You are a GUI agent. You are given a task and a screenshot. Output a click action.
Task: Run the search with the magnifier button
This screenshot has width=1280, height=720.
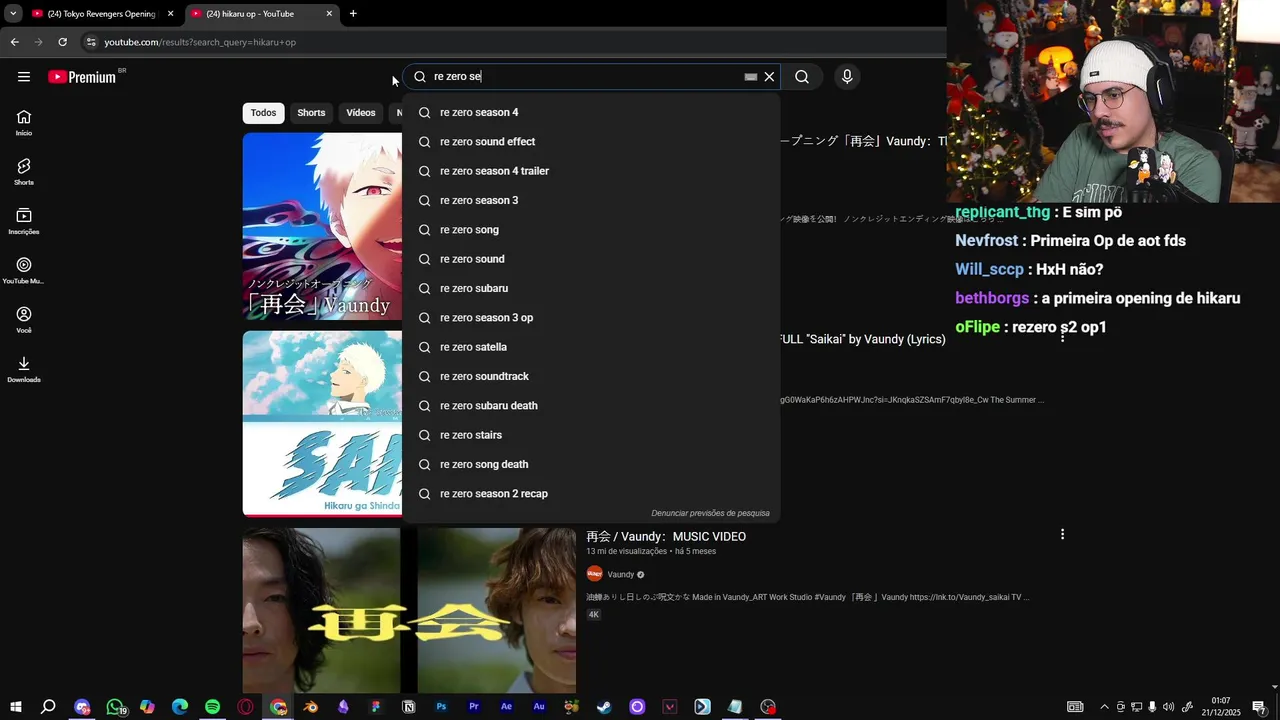pos(802,77)
